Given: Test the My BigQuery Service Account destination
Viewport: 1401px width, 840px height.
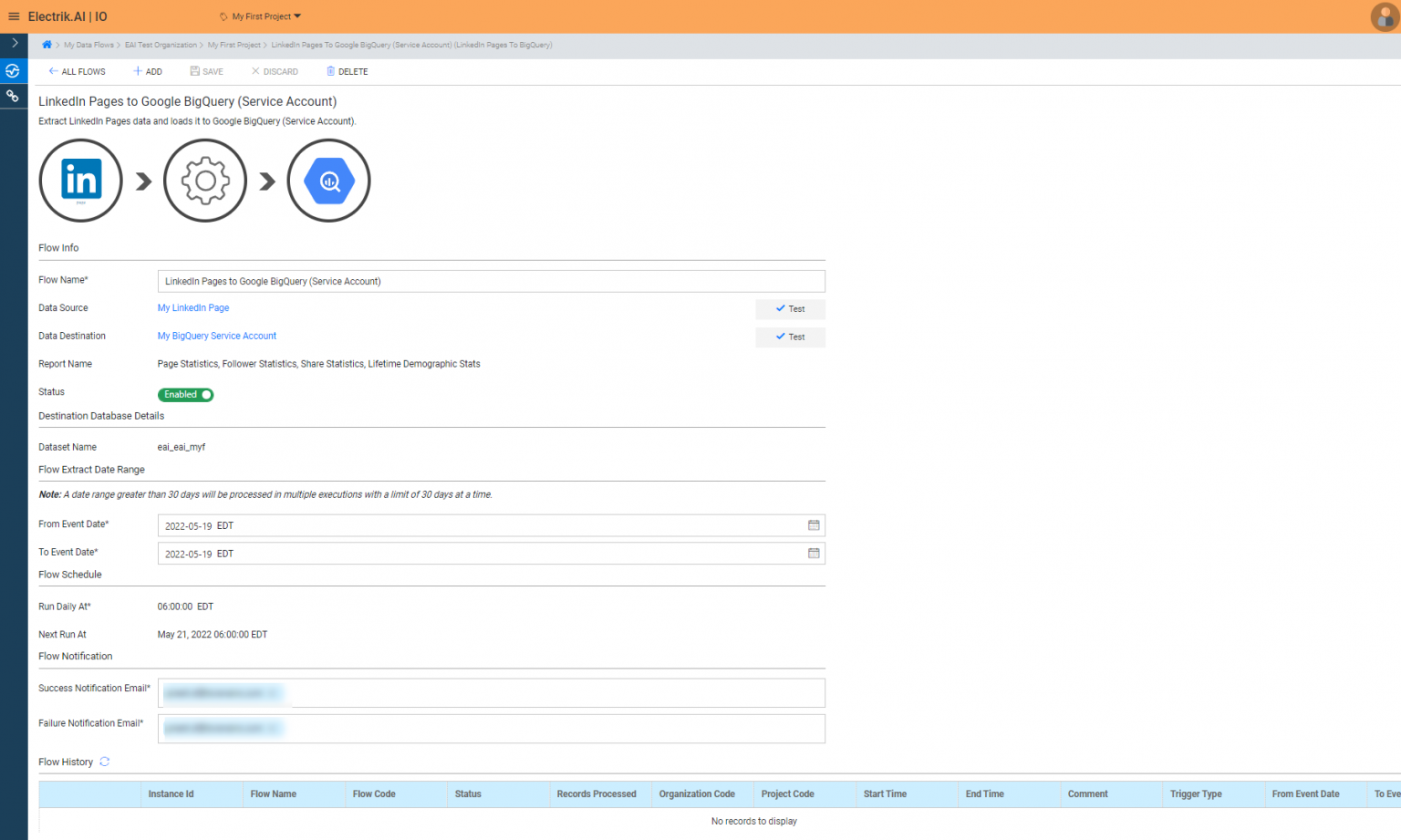Looking at the screenshot, I should point(789,337).
